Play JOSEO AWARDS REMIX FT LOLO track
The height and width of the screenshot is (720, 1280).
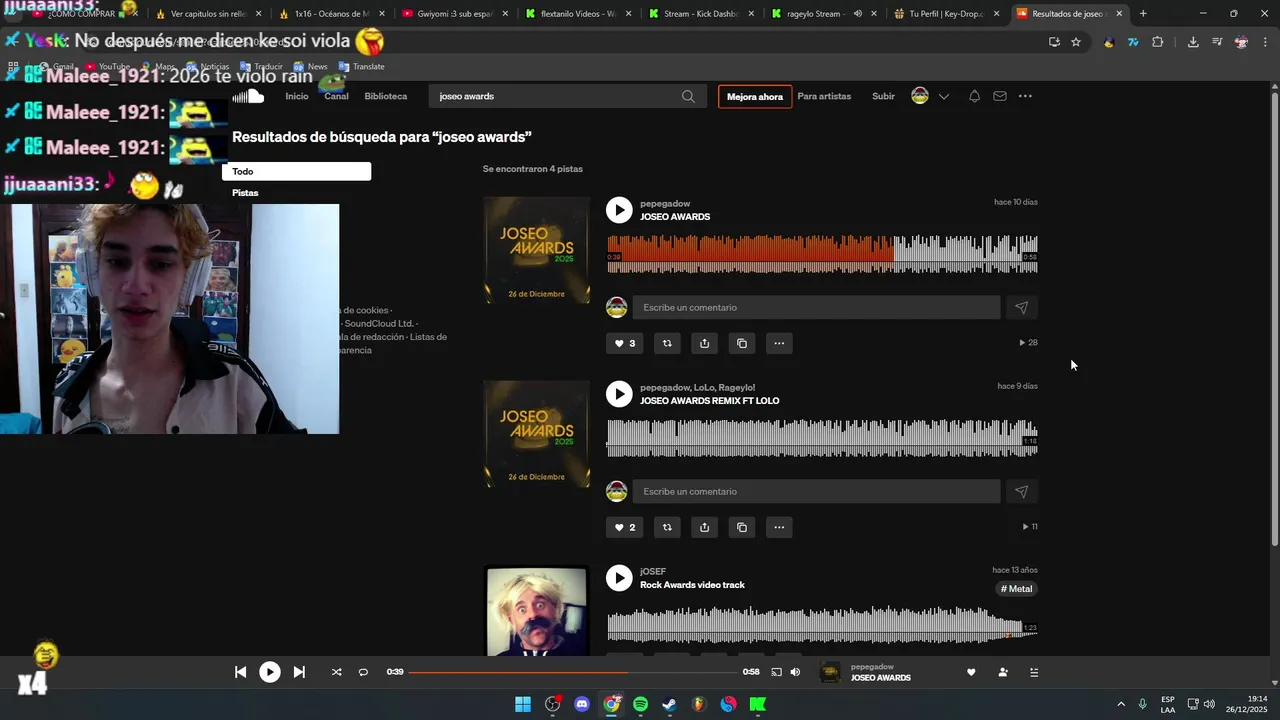pyautogui.click(x=619, y=394)
